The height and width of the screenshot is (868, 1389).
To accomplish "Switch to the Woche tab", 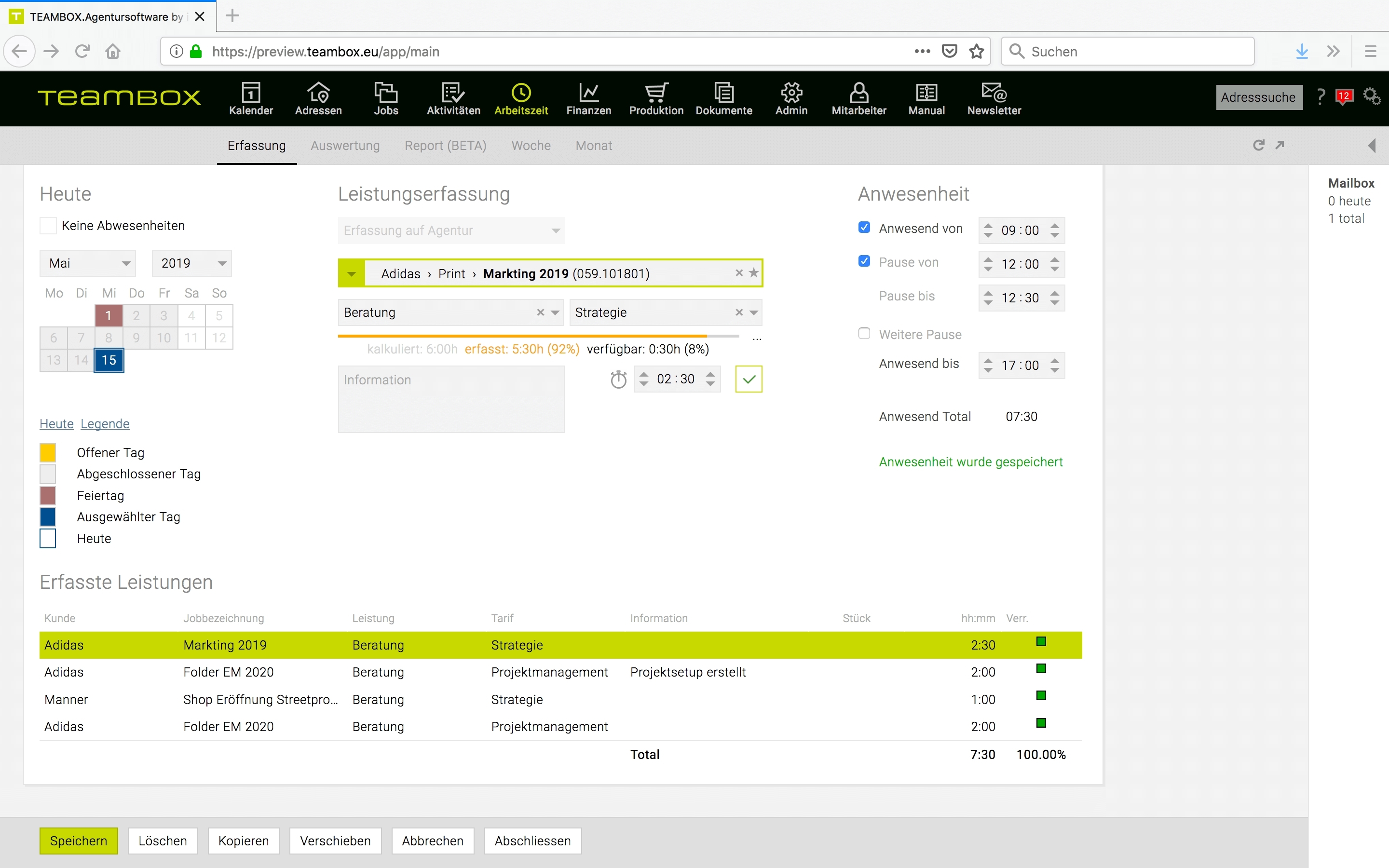I will [531, 146].
